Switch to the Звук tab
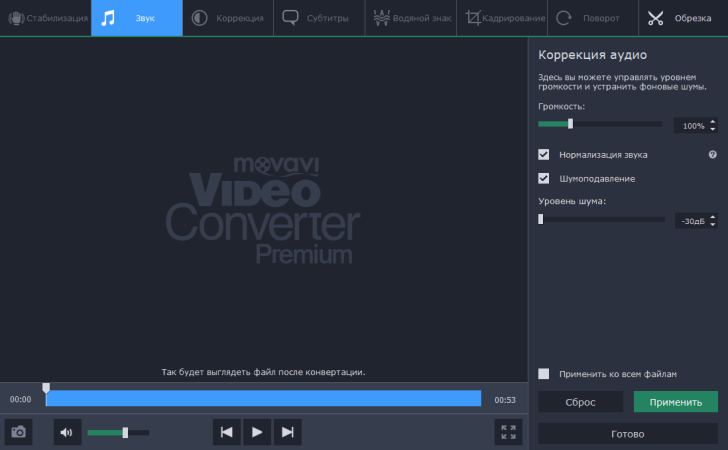This screenshot has height=450, width=728. (x=137, y=18)
